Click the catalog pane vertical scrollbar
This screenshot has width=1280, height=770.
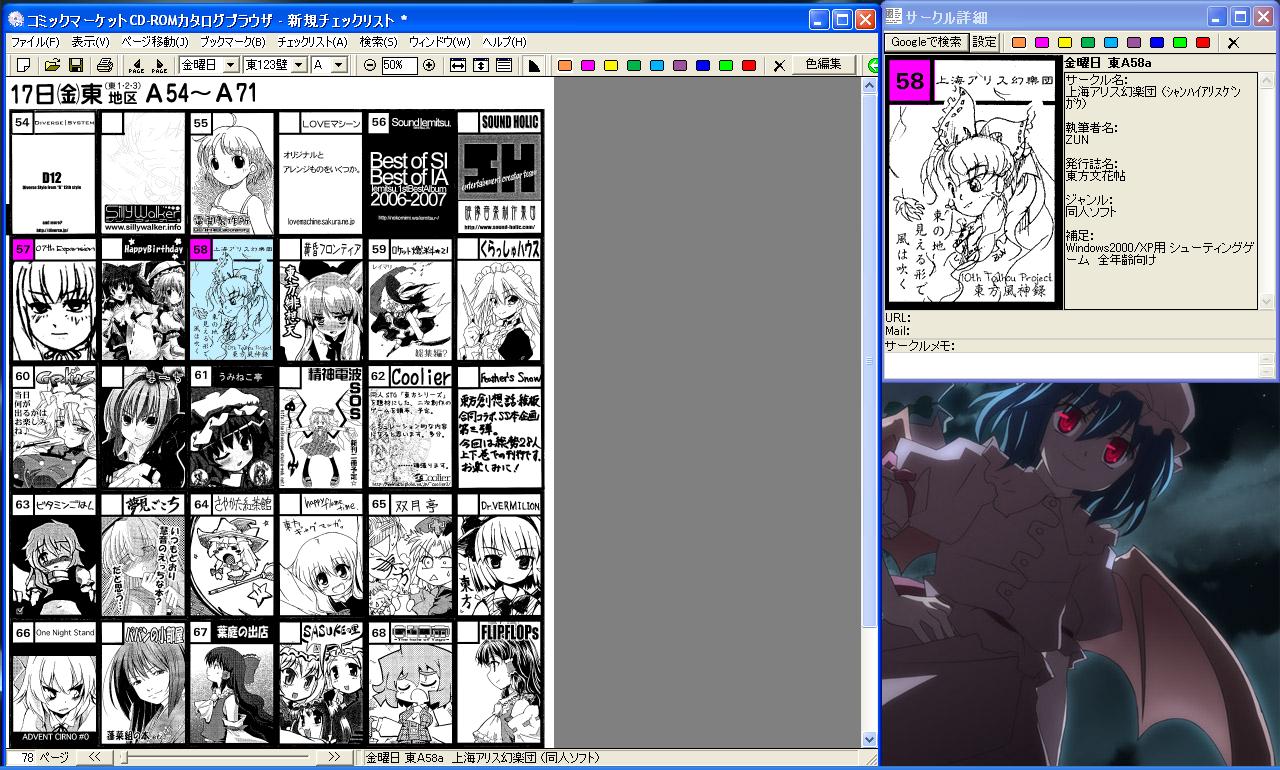pos(869,413)
